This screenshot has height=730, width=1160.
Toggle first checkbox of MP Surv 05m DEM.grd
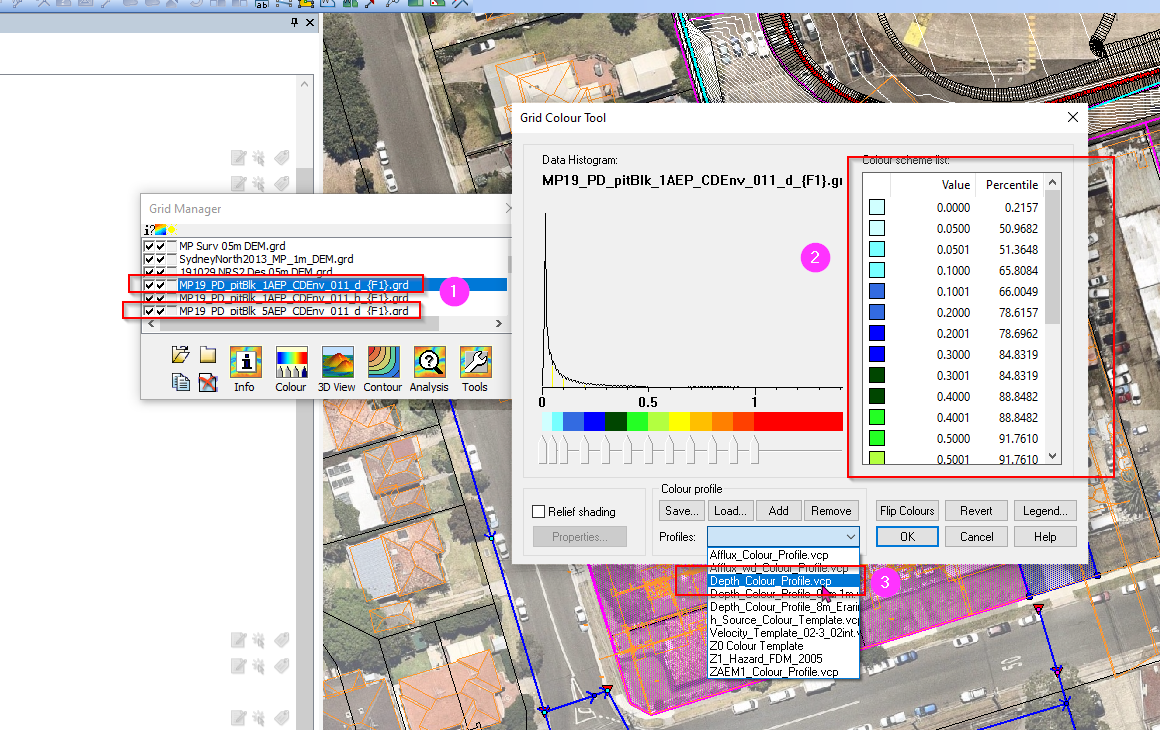[149, 246]
